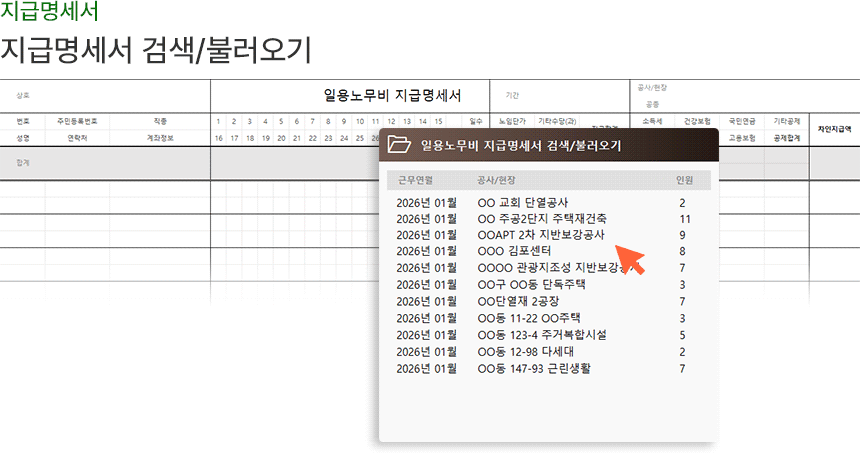Click the 인원 column header
Image resolution: width=860 pixels, height=460 pixels.
[x=684, y=181]
